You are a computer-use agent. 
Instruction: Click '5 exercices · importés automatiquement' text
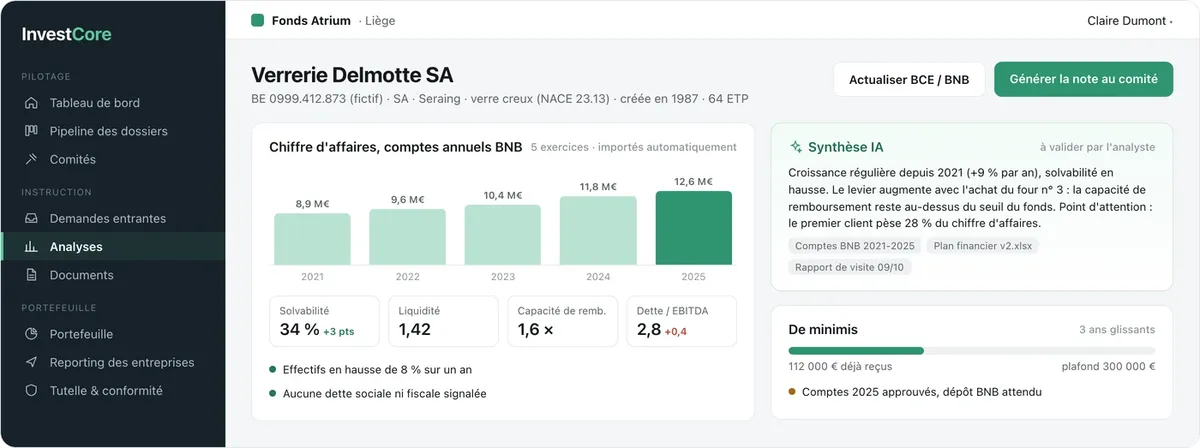(634, 147)
